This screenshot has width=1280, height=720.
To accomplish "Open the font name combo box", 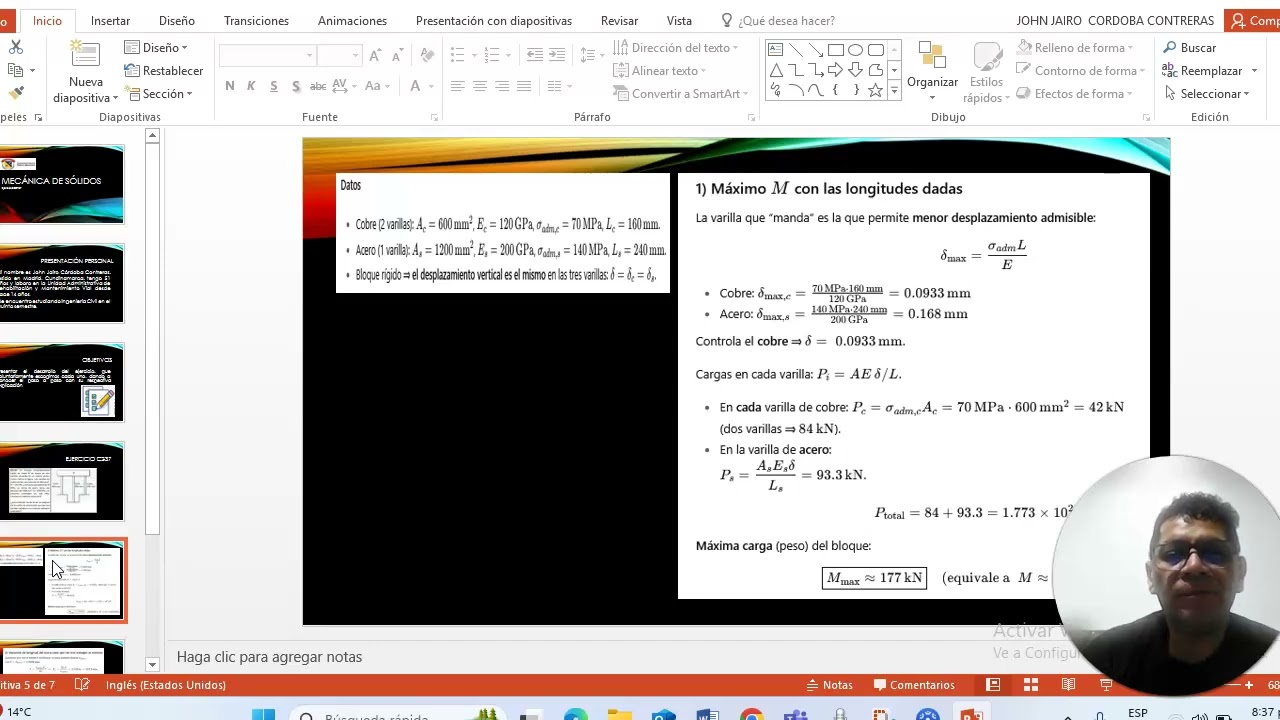I will coord(267,56).
